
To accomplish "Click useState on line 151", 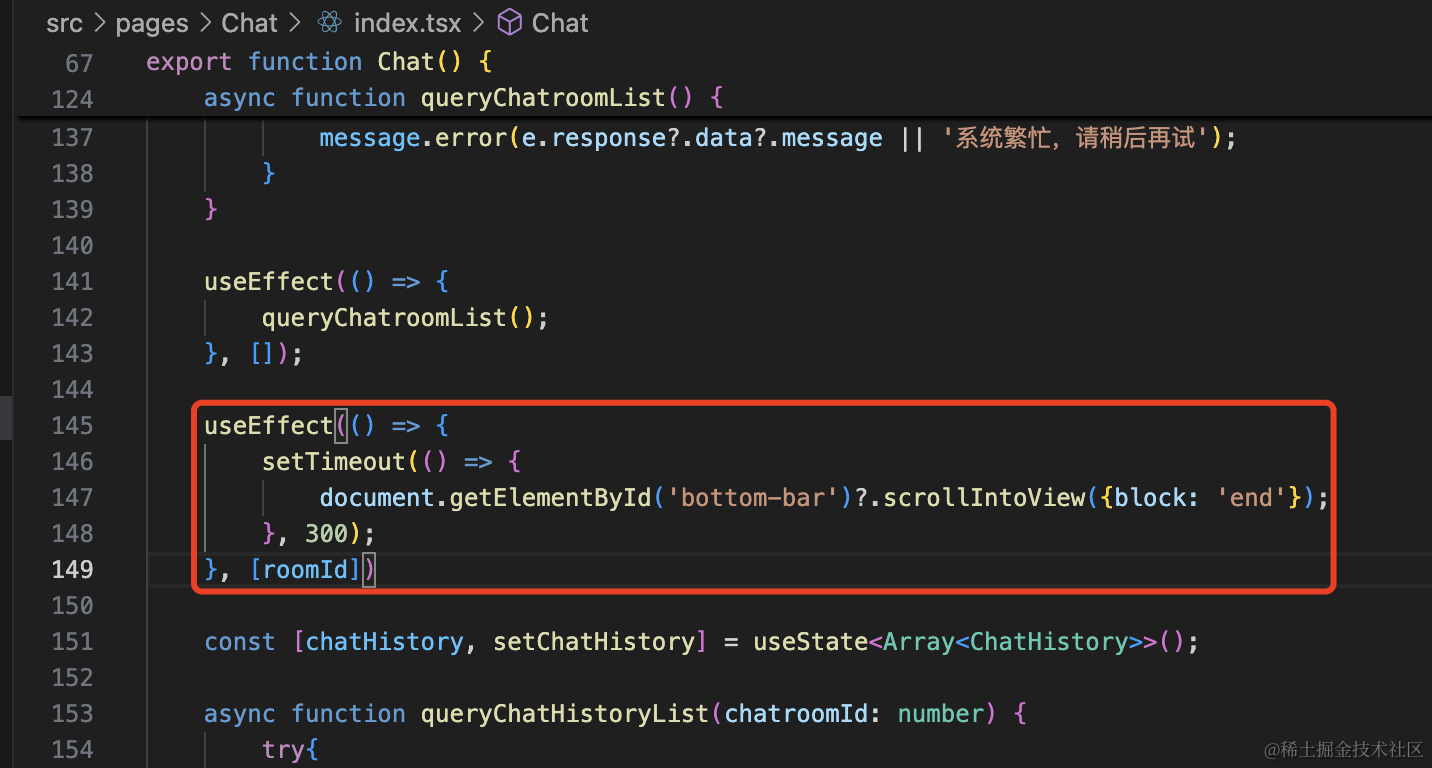I will coord(810,641).
